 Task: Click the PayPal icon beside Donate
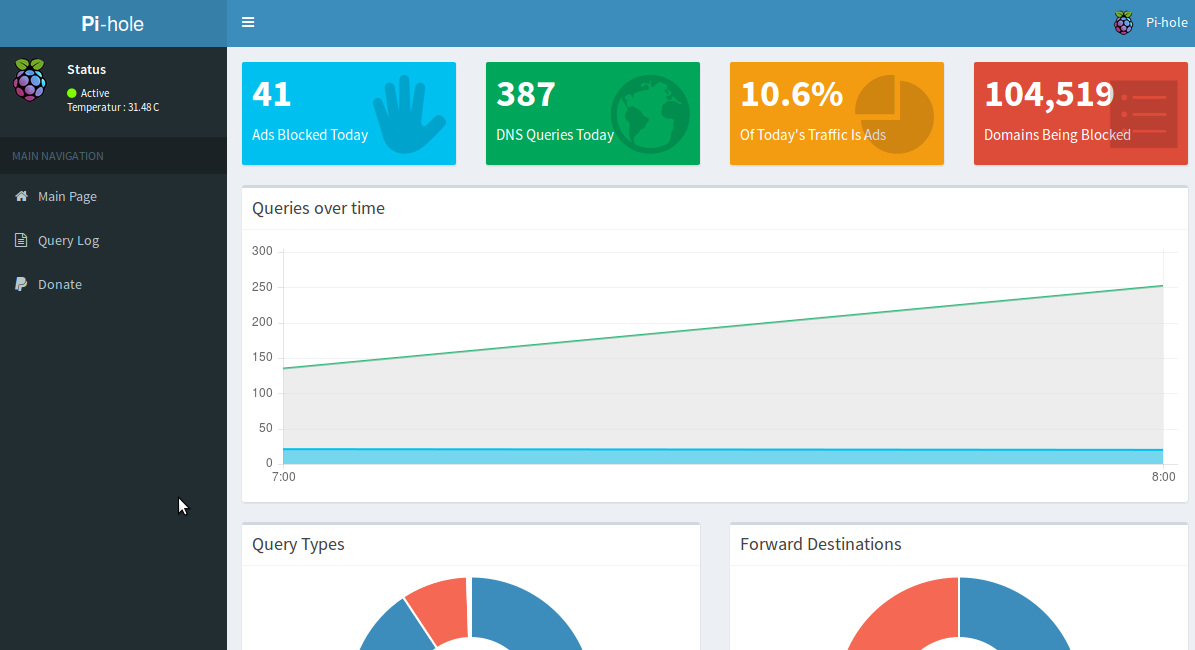point(21,285)
